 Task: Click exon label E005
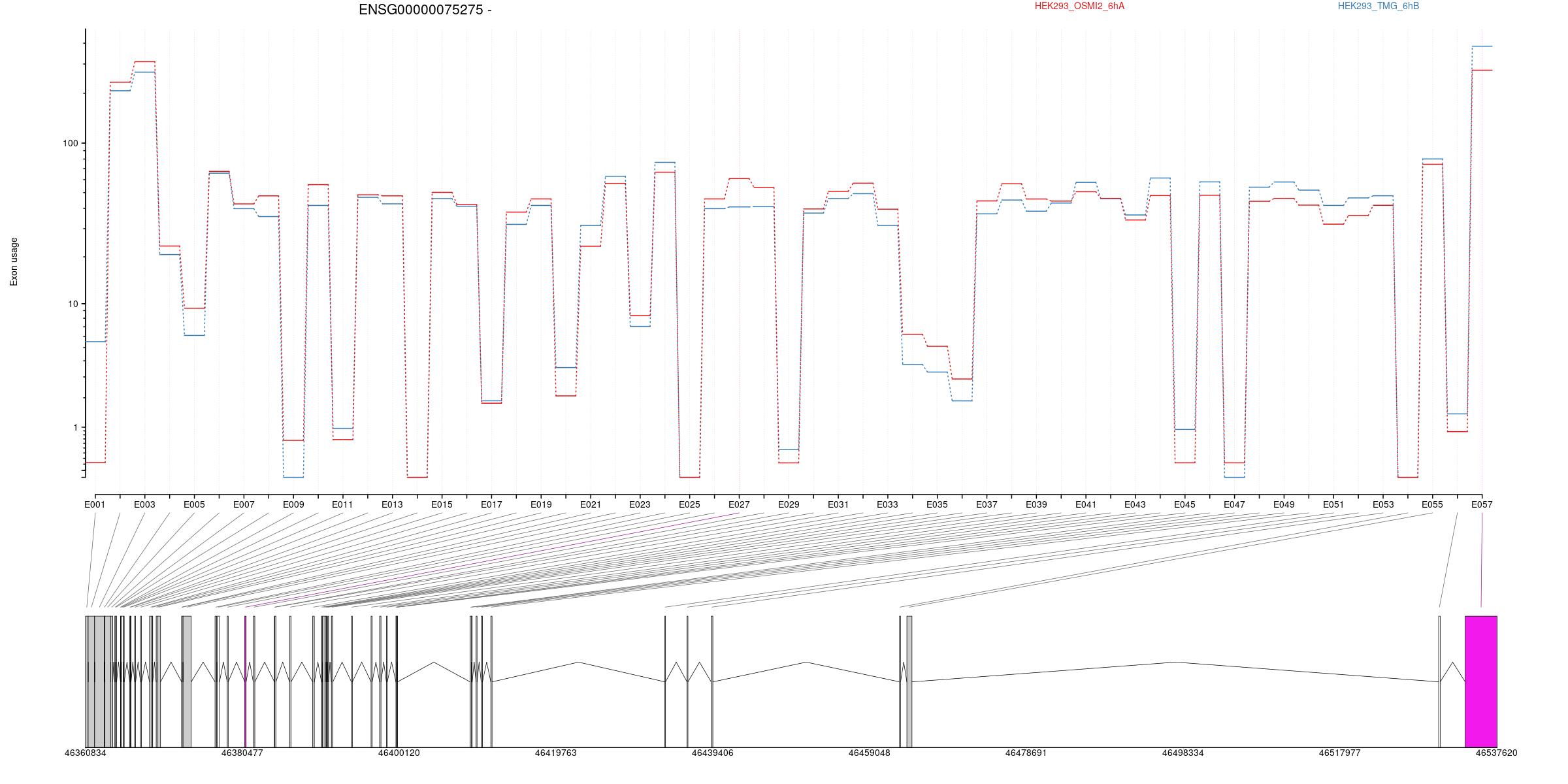[194, 504]
